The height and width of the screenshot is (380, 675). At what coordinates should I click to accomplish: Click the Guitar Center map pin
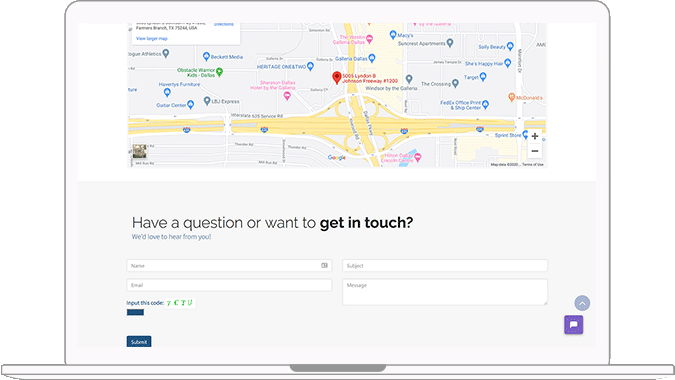(x=190, y=105)
